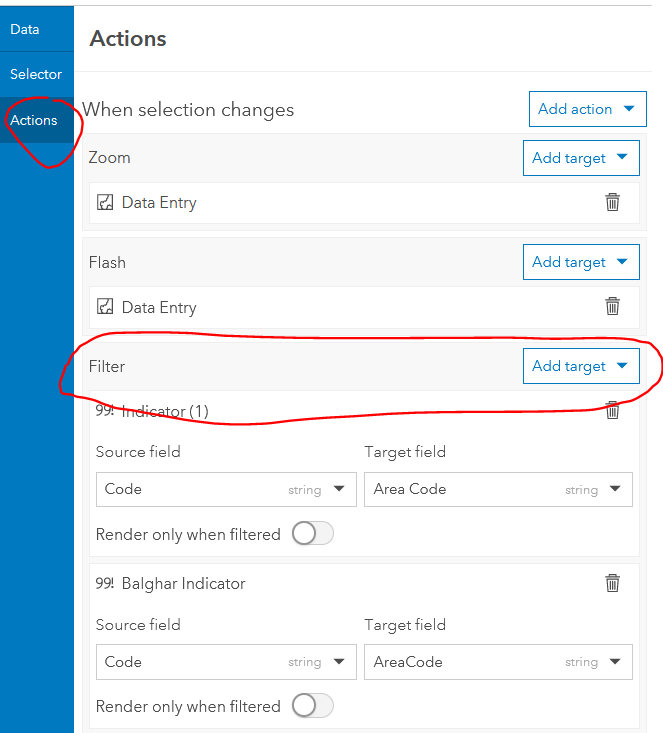Switch to the Selector tab
Viewport: 663px width, 733px height.
(x=36, y=74)
